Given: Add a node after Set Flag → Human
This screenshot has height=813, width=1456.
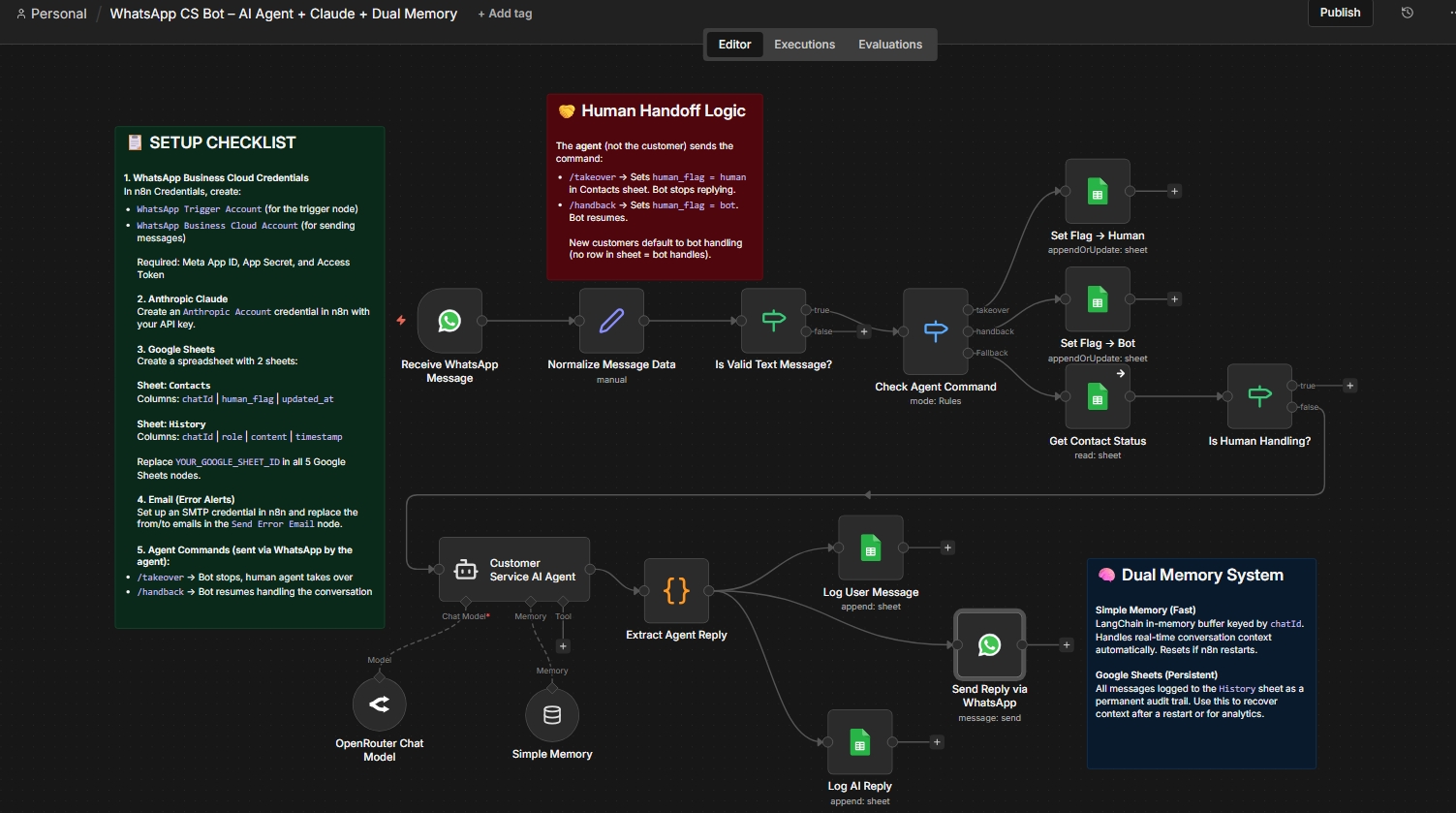Looking at the screenshot, I should tap(1174, 192).
